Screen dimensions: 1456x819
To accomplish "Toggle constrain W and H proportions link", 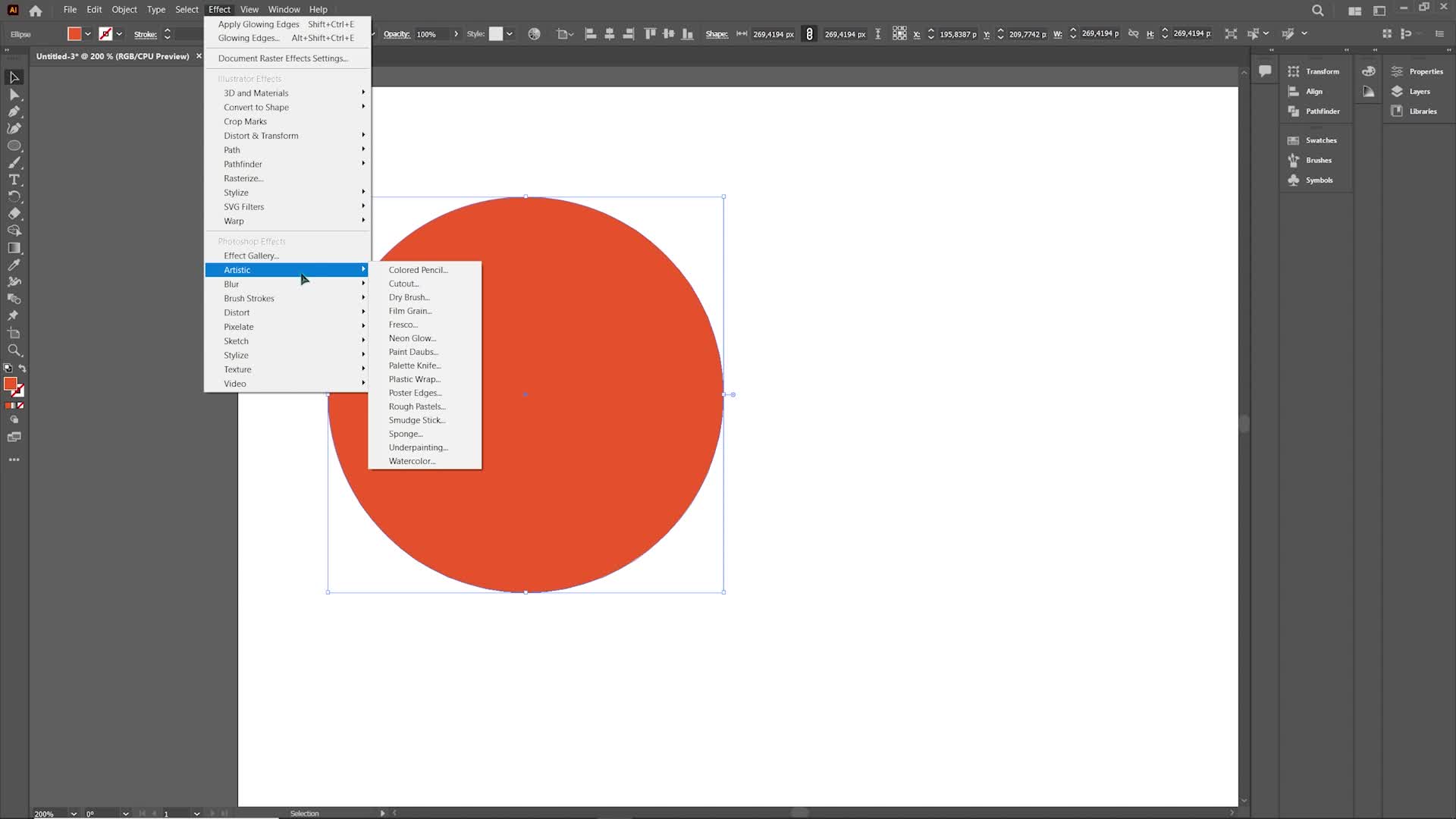I will coord(1134,34).
